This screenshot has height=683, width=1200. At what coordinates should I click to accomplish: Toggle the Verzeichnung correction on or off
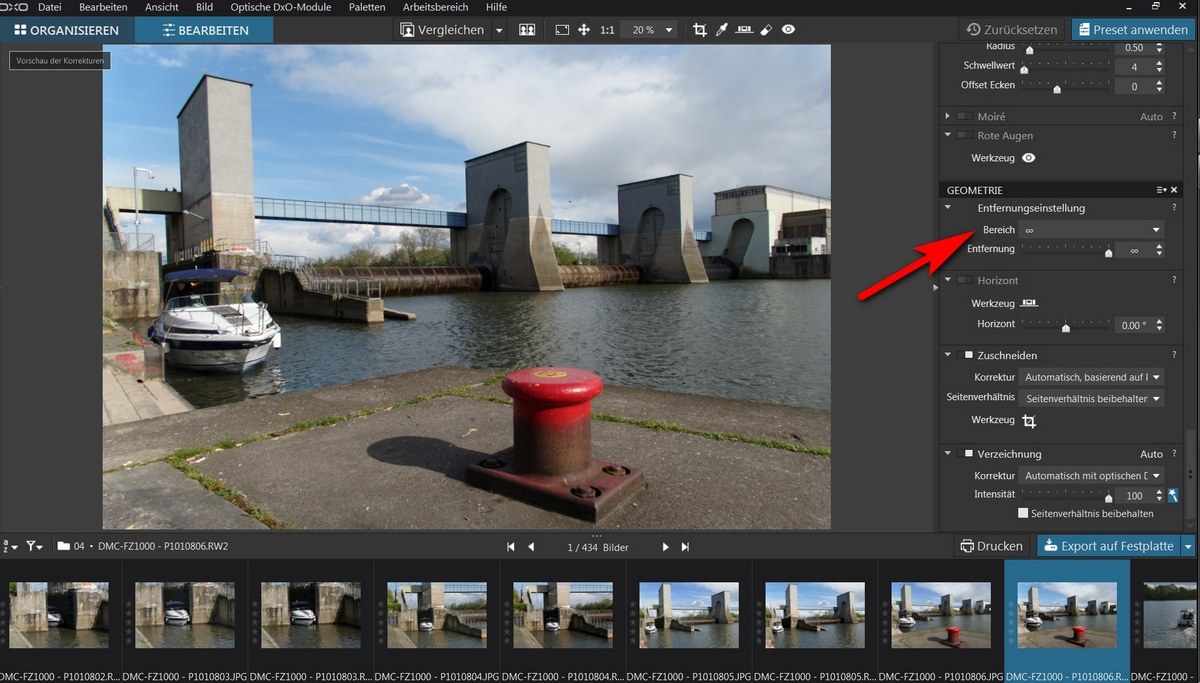(968, 454)
